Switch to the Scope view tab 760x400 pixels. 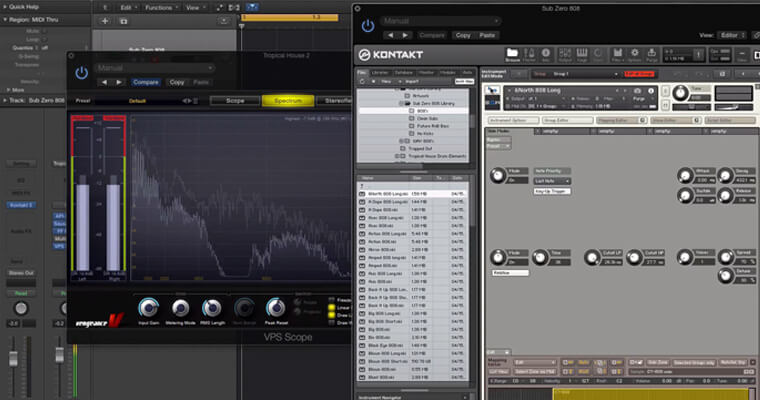[235, 101]
